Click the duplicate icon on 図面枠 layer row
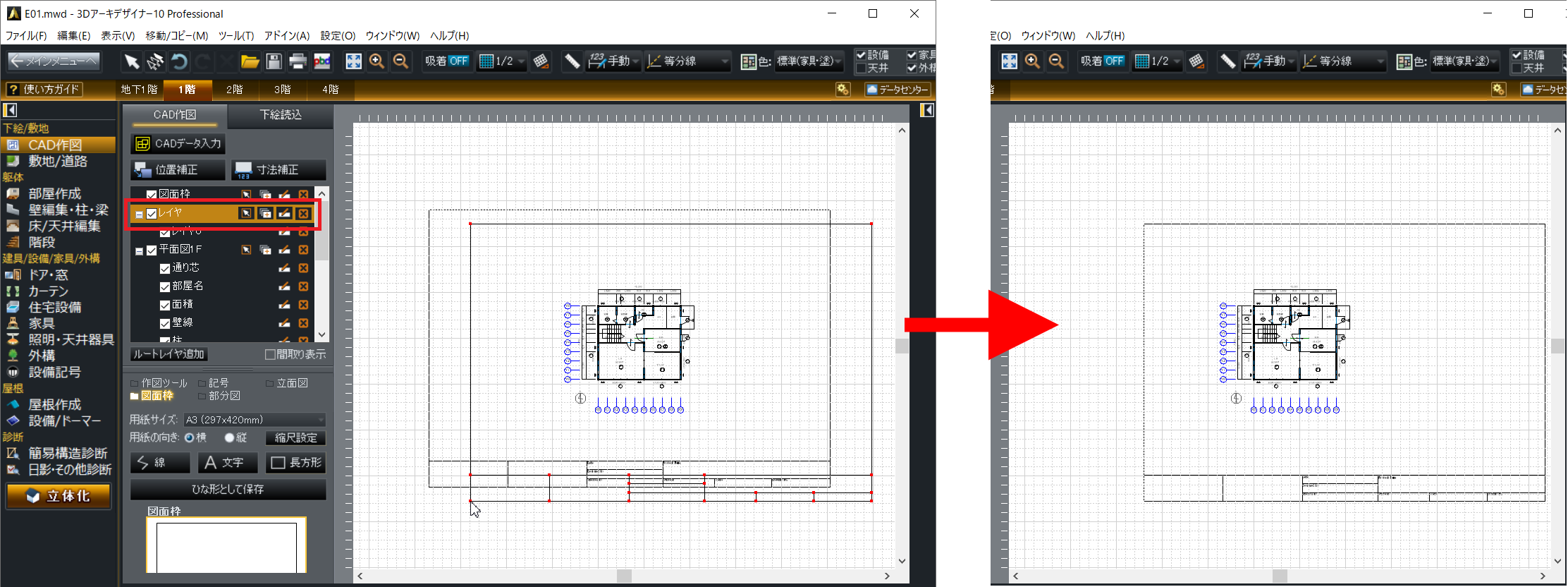Viewport: 1568px width, 587px height. pyautogui.click(x=265, y=194)
